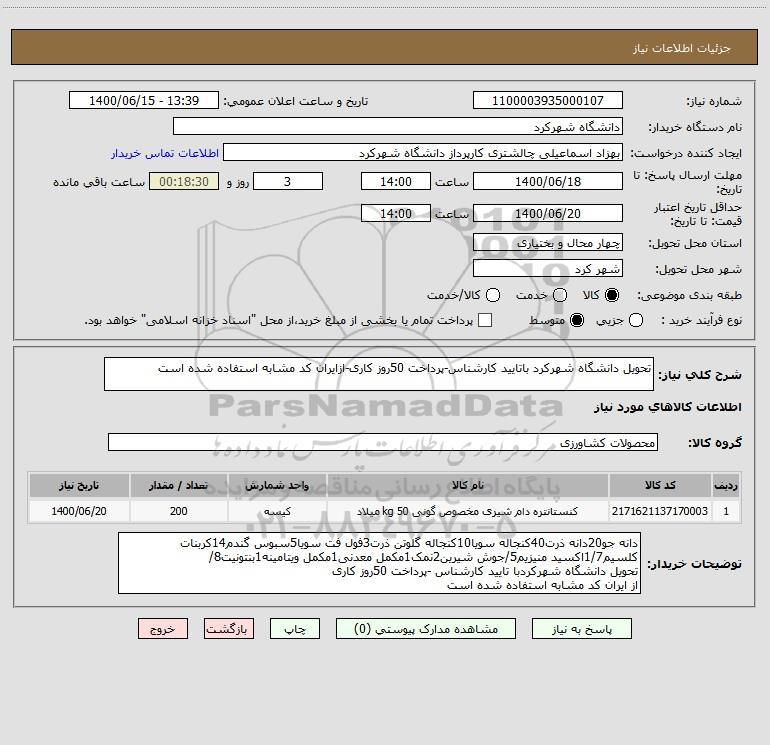Click product name کنسانتره دام شیری cell
The image size is (770, 745).
[468, 511]
